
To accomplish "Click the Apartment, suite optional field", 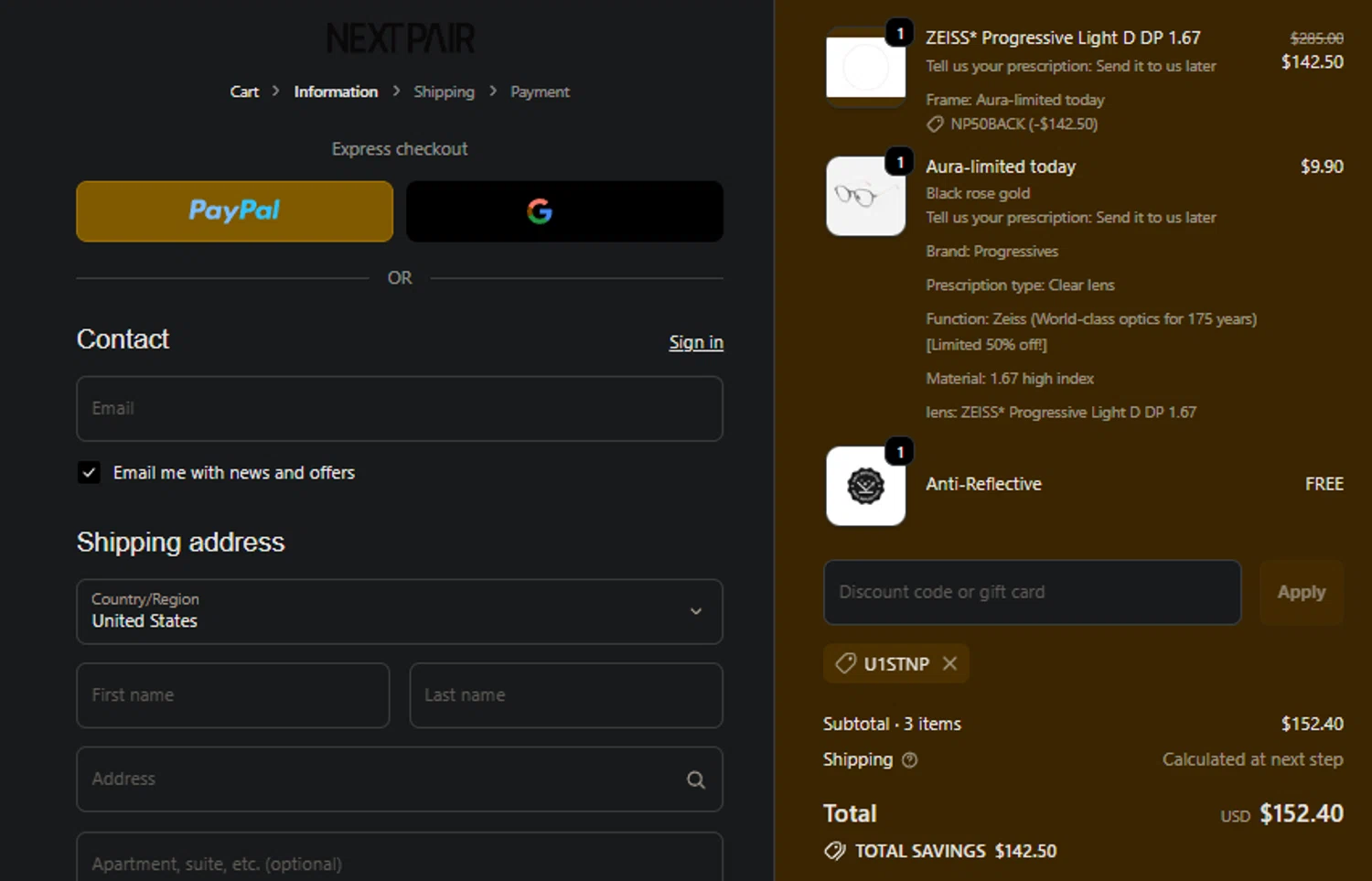I will [x=400, y=857].
